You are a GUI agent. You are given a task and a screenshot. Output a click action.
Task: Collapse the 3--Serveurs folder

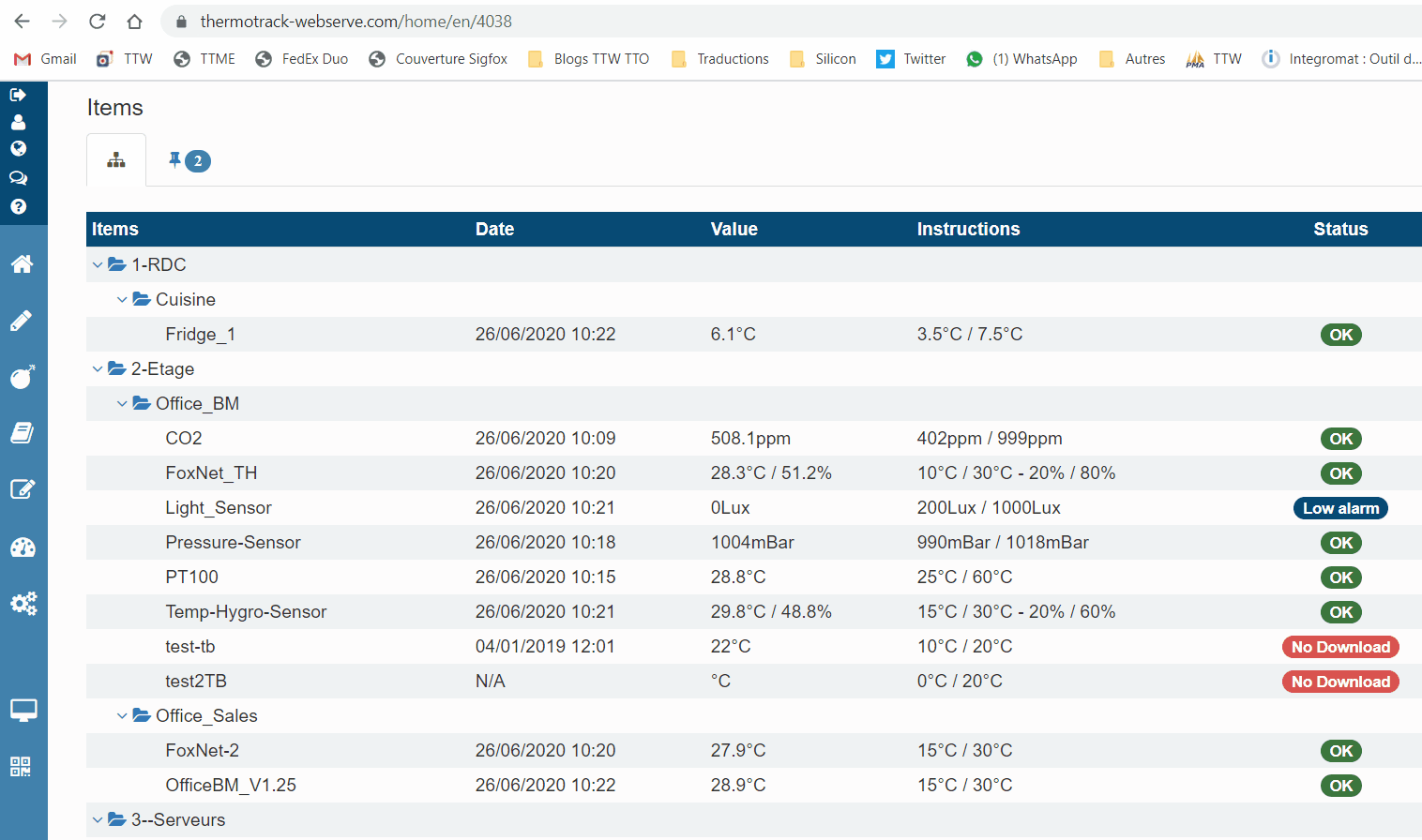click(98, 820)
